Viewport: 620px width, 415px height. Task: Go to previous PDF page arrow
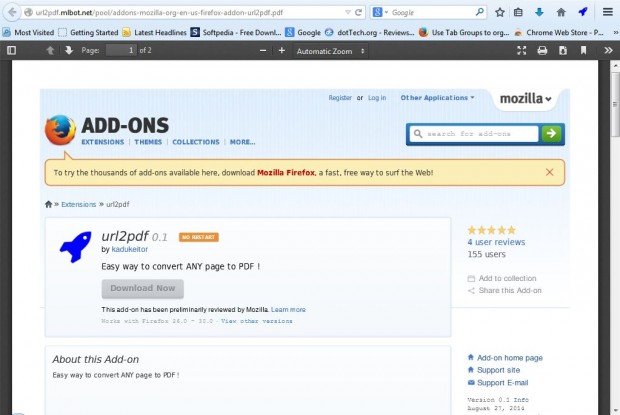(50, 51)
